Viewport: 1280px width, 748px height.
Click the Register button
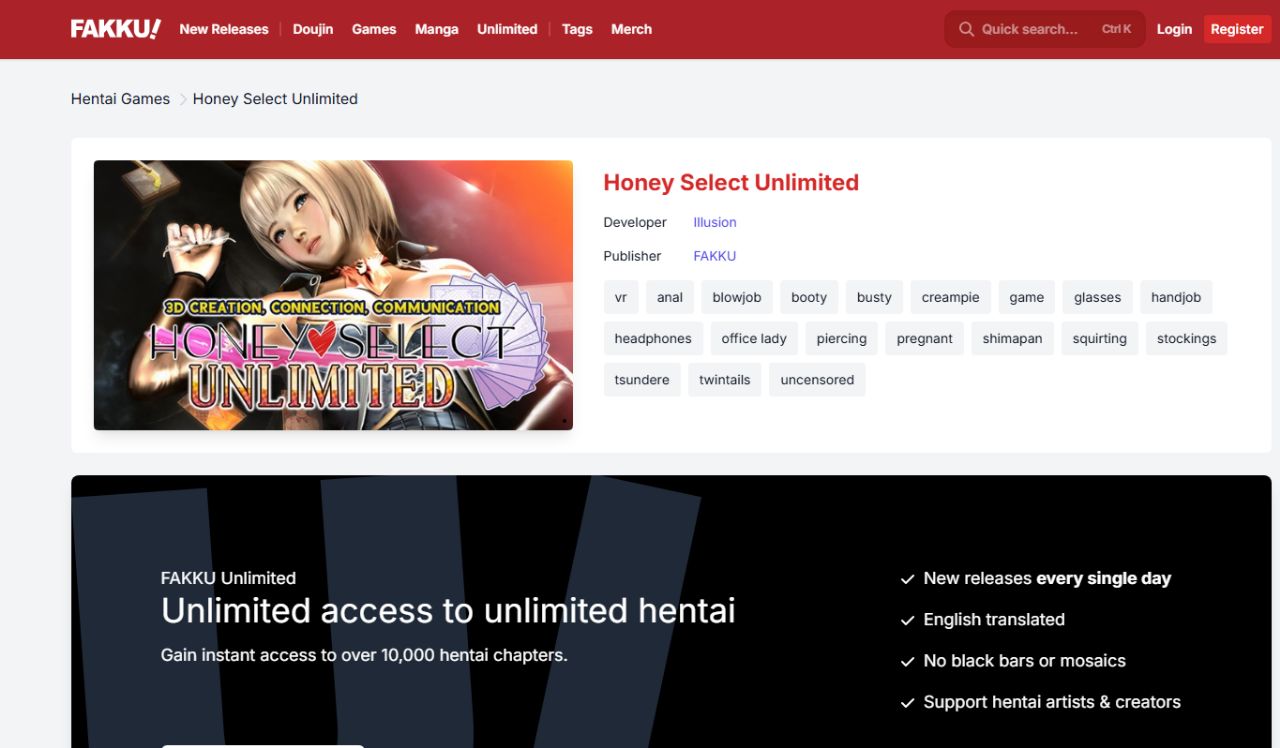click(1237, 29)
